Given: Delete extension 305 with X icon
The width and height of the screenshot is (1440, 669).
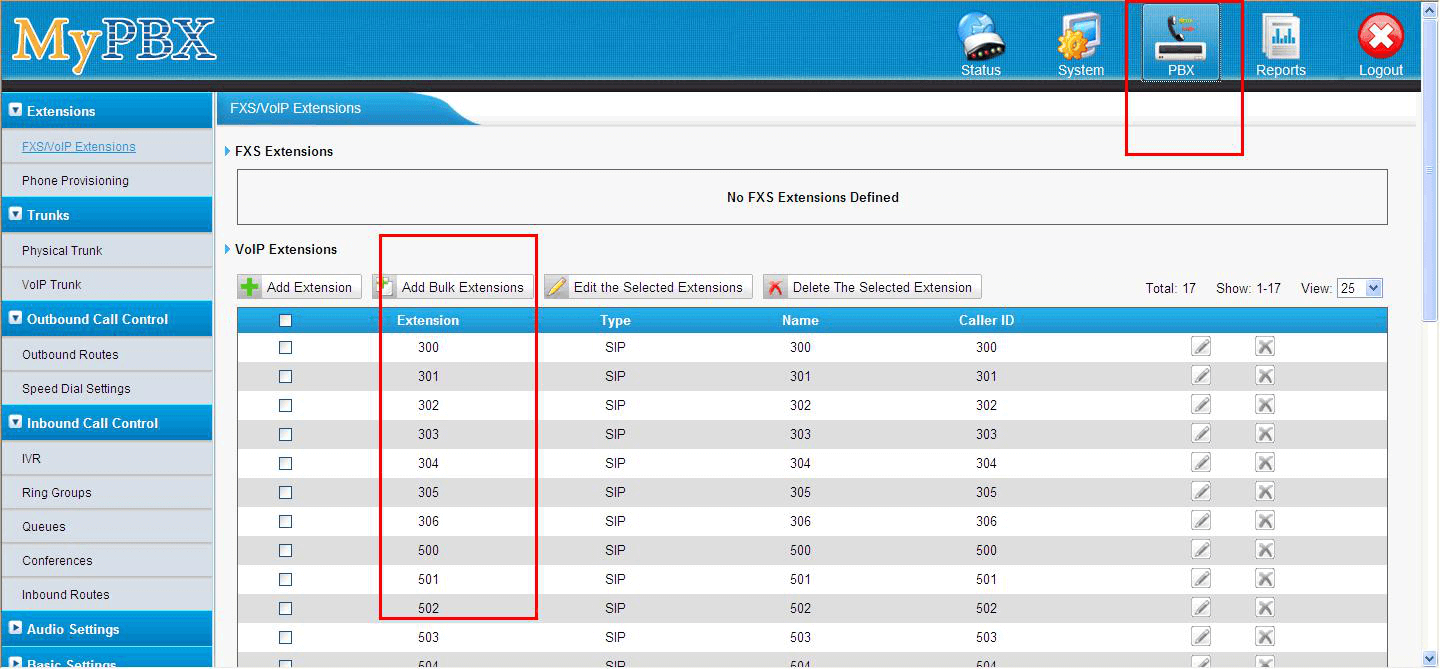Looking at the screenshot, I should pos(1265,492).
